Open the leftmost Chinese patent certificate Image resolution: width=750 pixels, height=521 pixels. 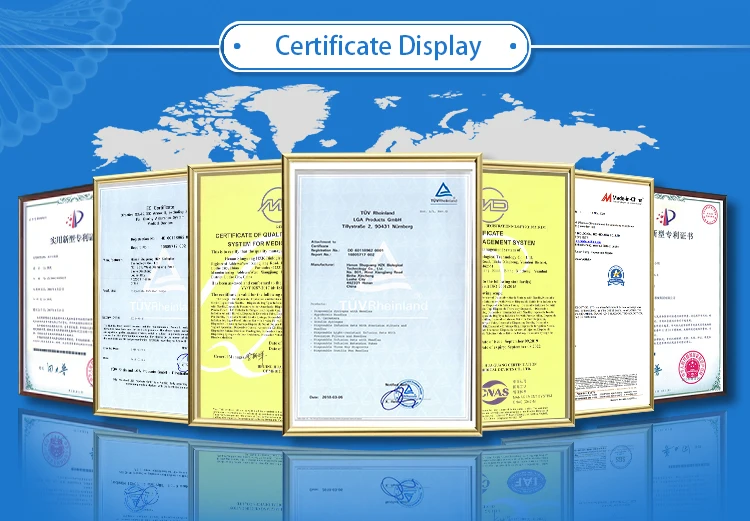click(55, 300)
